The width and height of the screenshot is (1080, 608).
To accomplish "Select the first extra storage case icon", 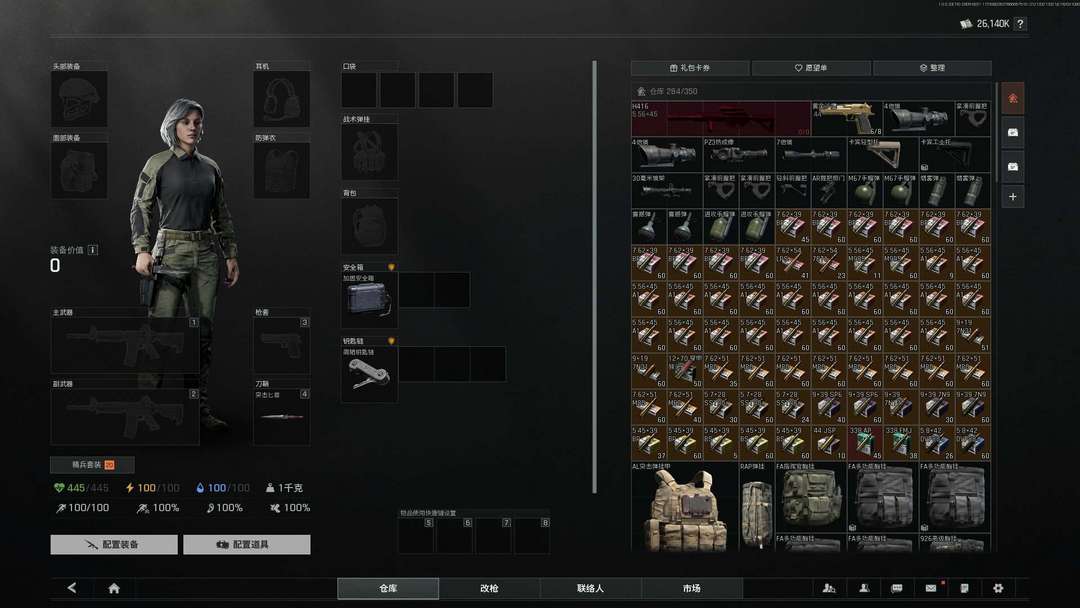I will point(1012,132).
